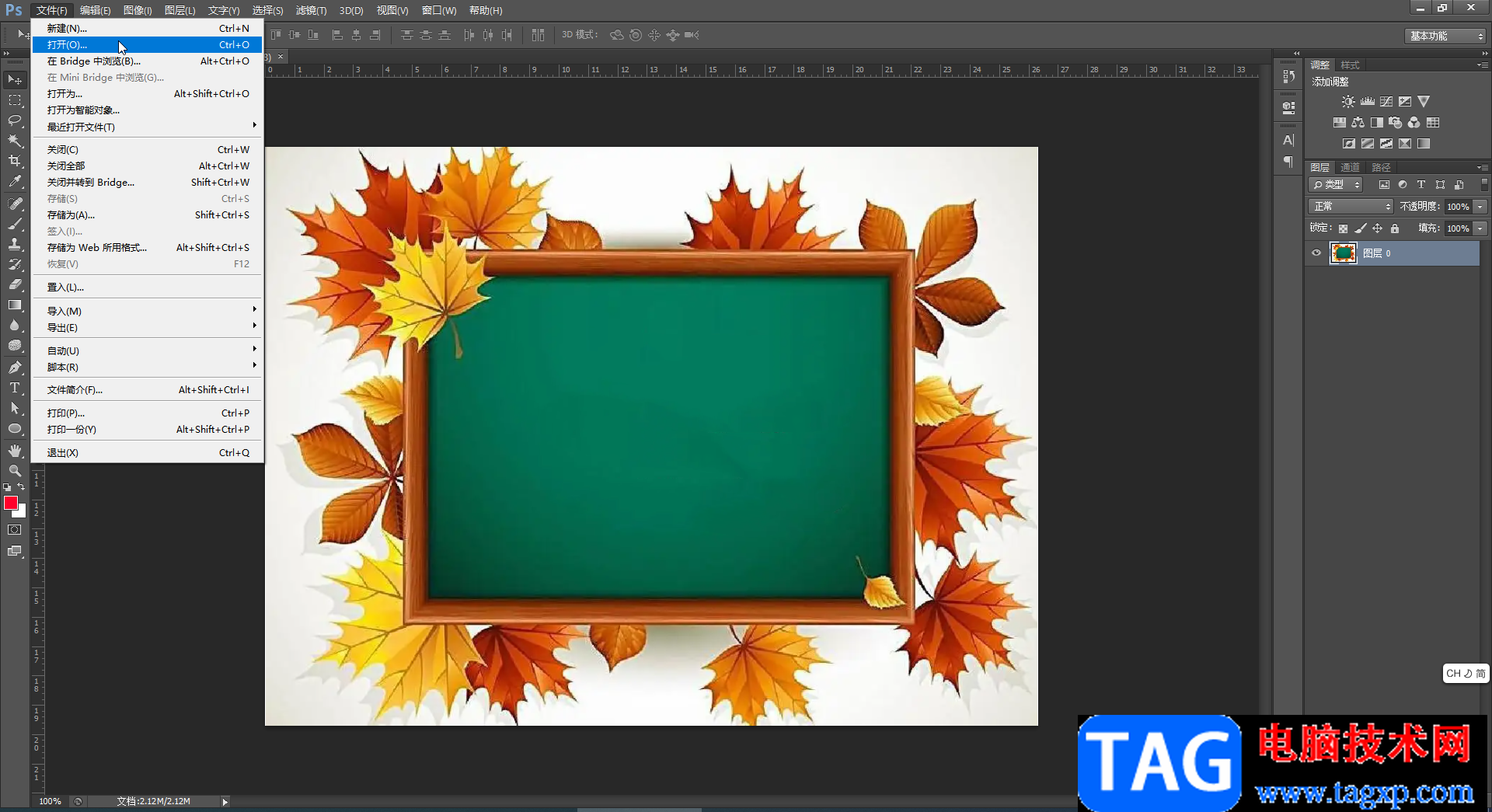
Task: Click the white background color swatch
Action: click(x=22, y=513)
